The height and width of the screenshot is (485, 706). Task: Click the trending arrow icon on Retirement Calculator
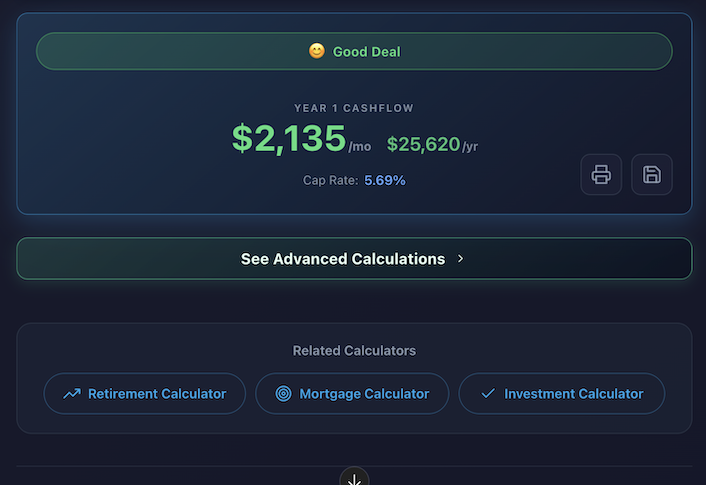(71, 394)
